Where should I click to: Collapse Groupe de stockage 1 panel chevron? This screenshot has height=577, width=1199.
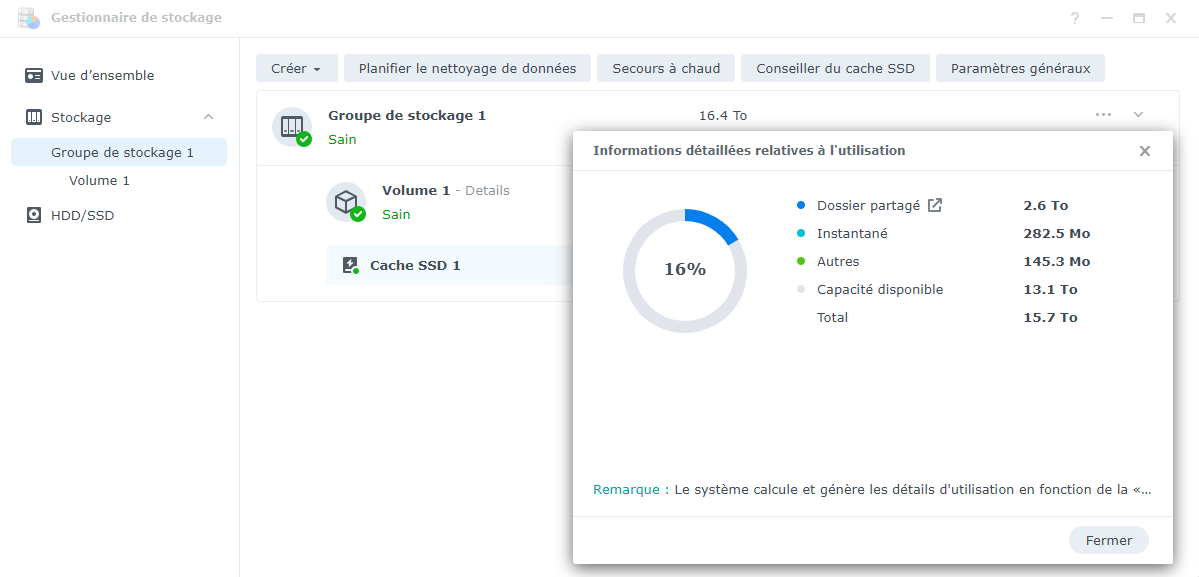coord(1138,115)
